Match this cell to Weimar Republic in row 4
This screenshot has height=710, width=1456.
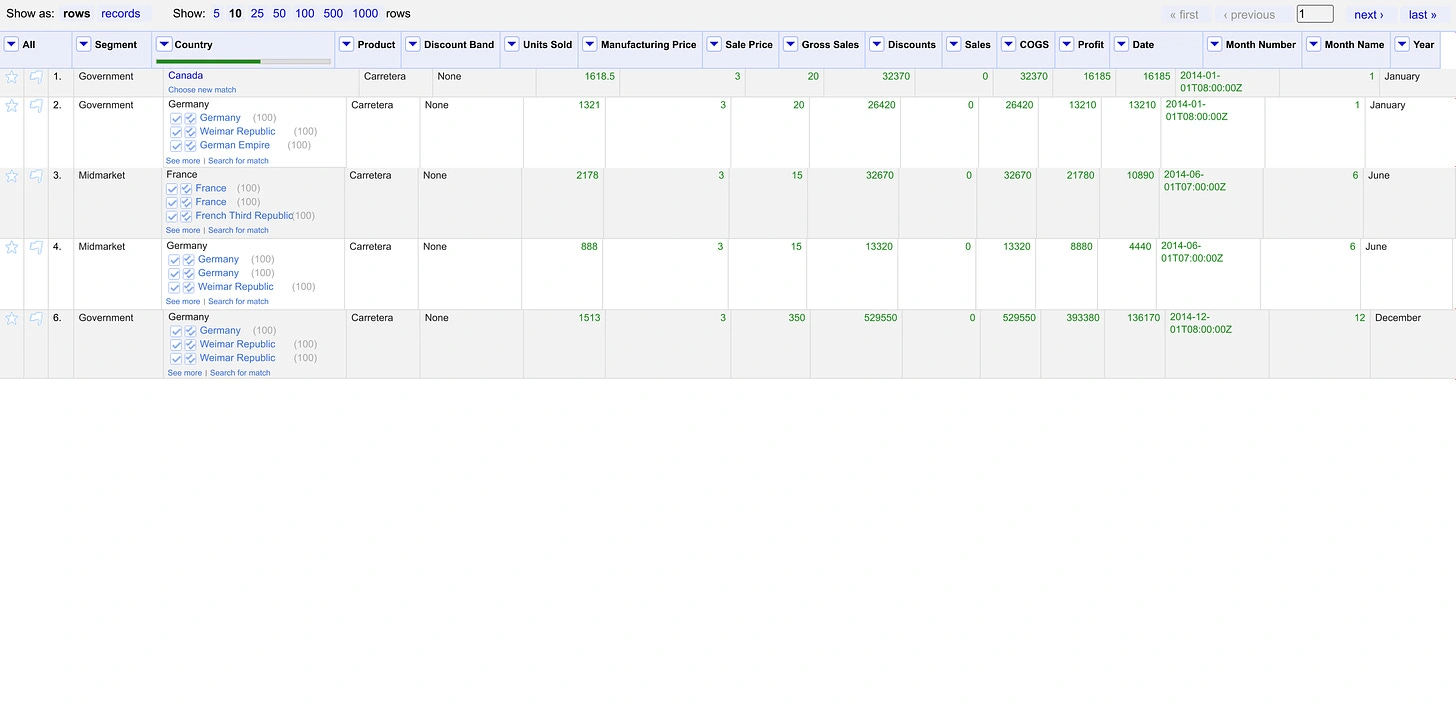[x=174, y=287]
